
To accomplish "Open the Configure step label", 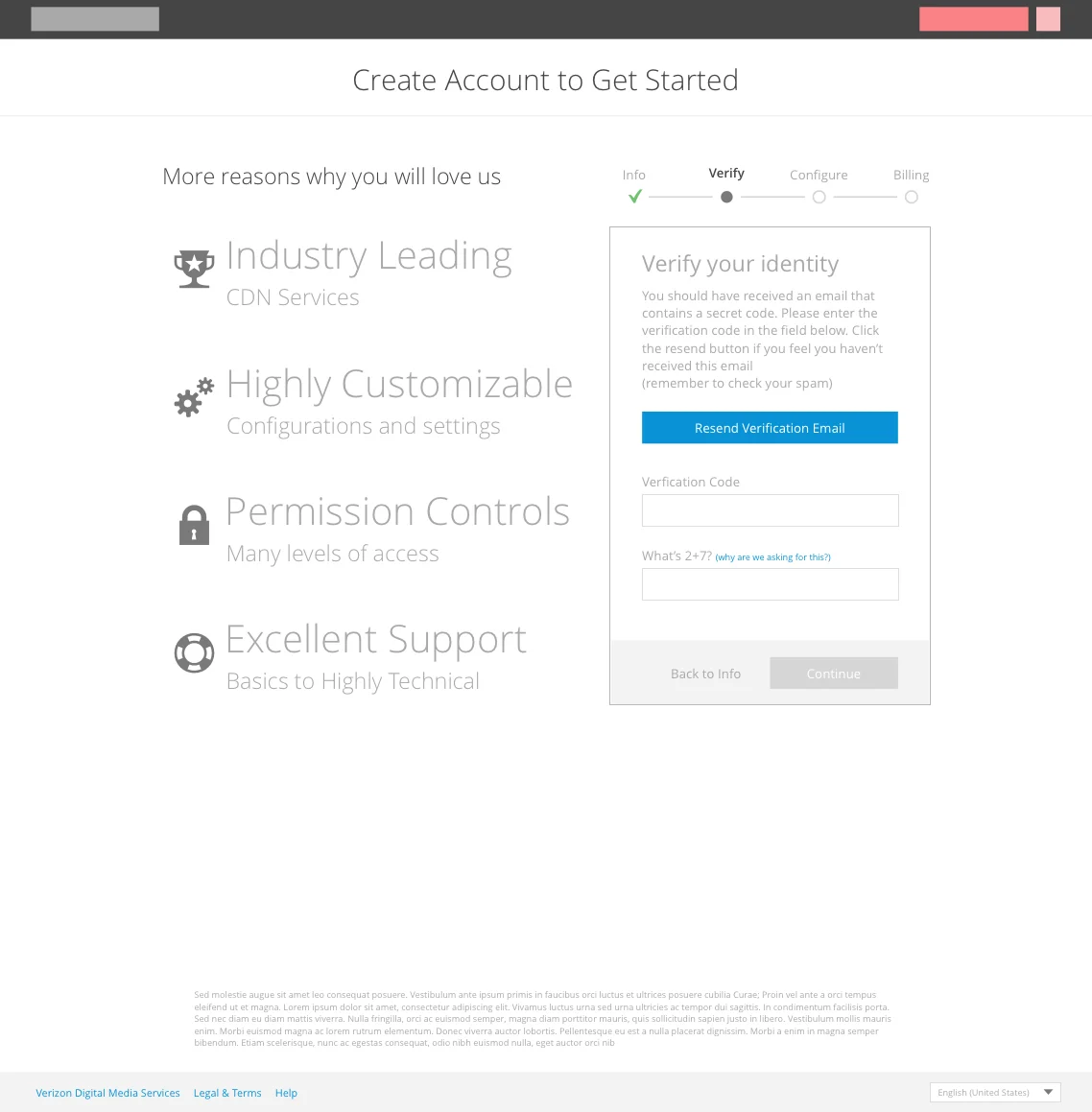I will point(819,176).
